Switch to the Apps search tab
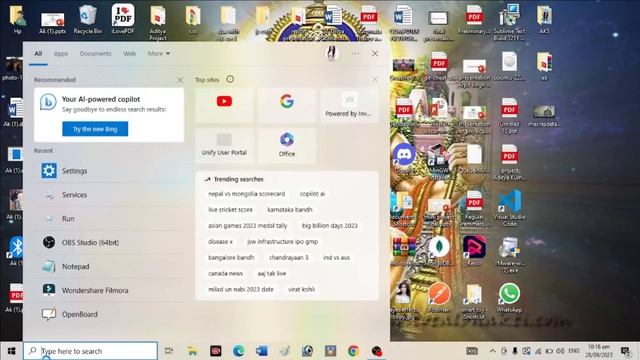Screen dimensions: 640x360 pos(61,53)
